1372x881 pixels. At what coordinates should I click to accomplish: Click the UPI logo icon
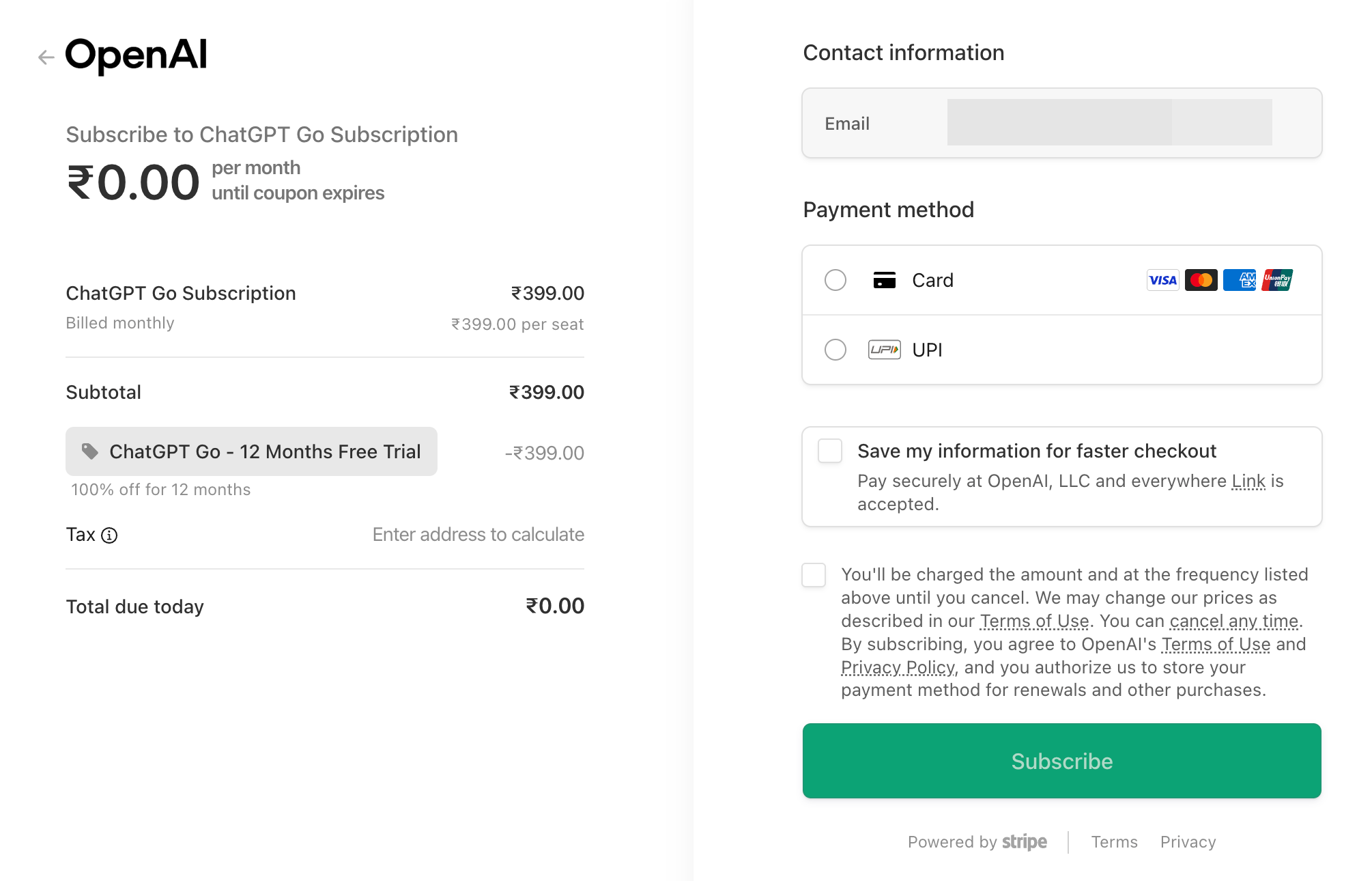click(884, 350)
